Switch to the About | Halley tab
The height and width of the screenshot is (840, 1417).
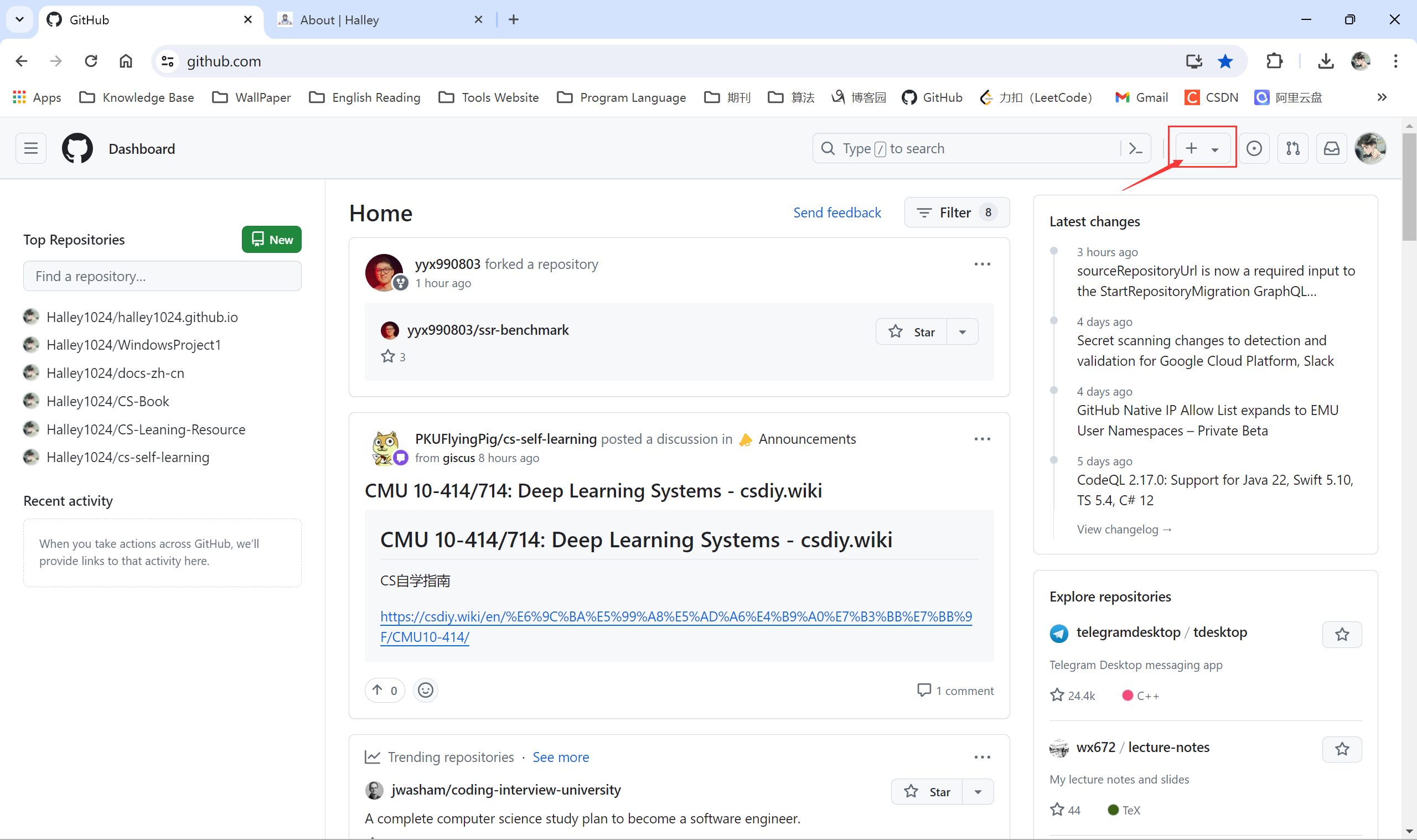[340, 20]
